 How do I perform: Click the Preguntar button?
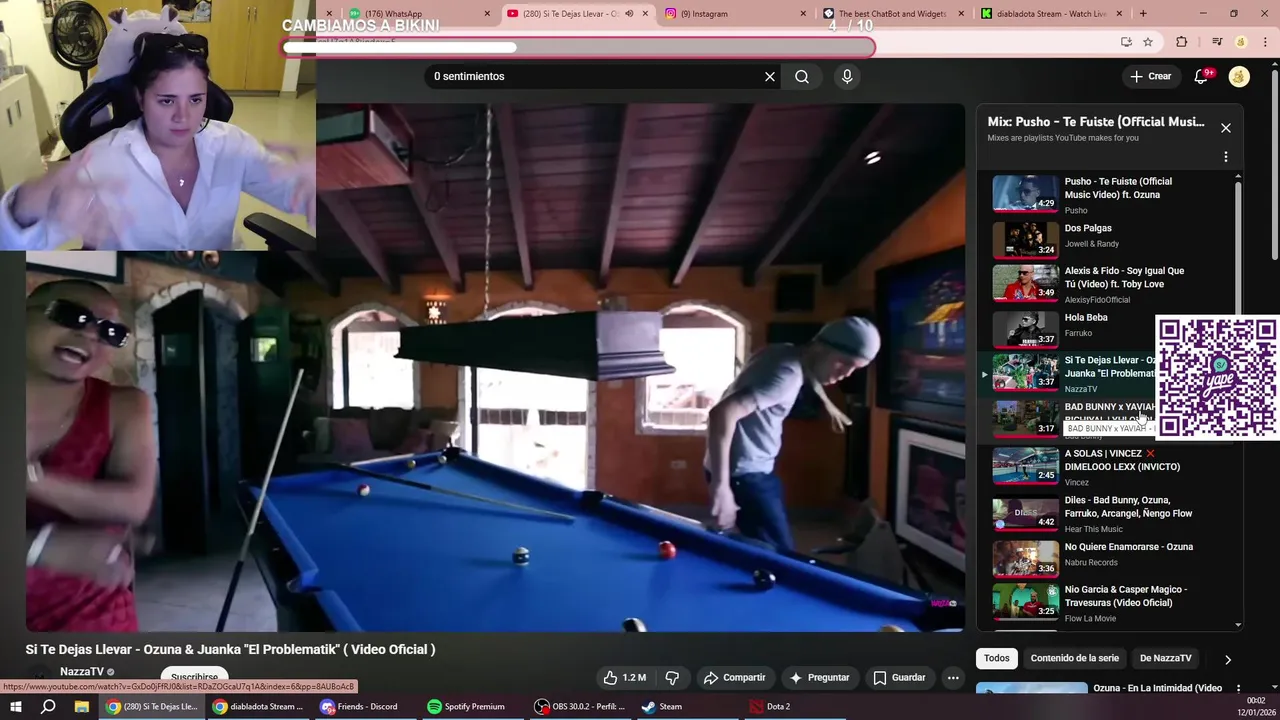point(819,678)
